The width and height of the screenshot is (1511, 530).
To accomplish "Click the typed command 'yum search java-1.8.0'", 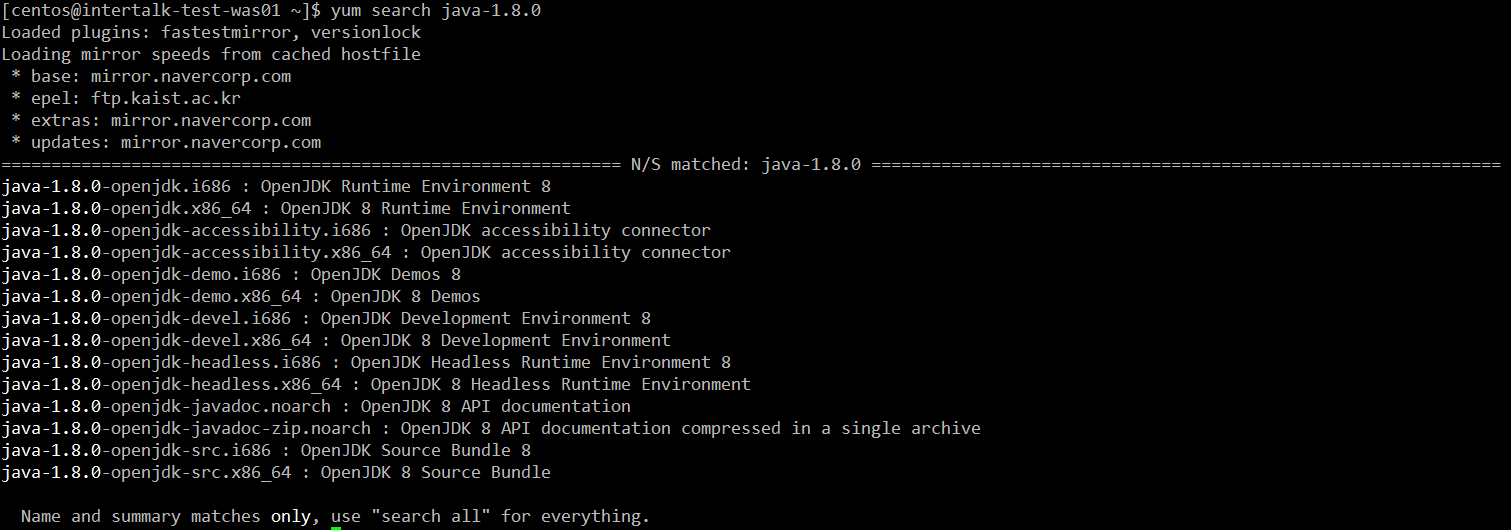I will 436,11.
